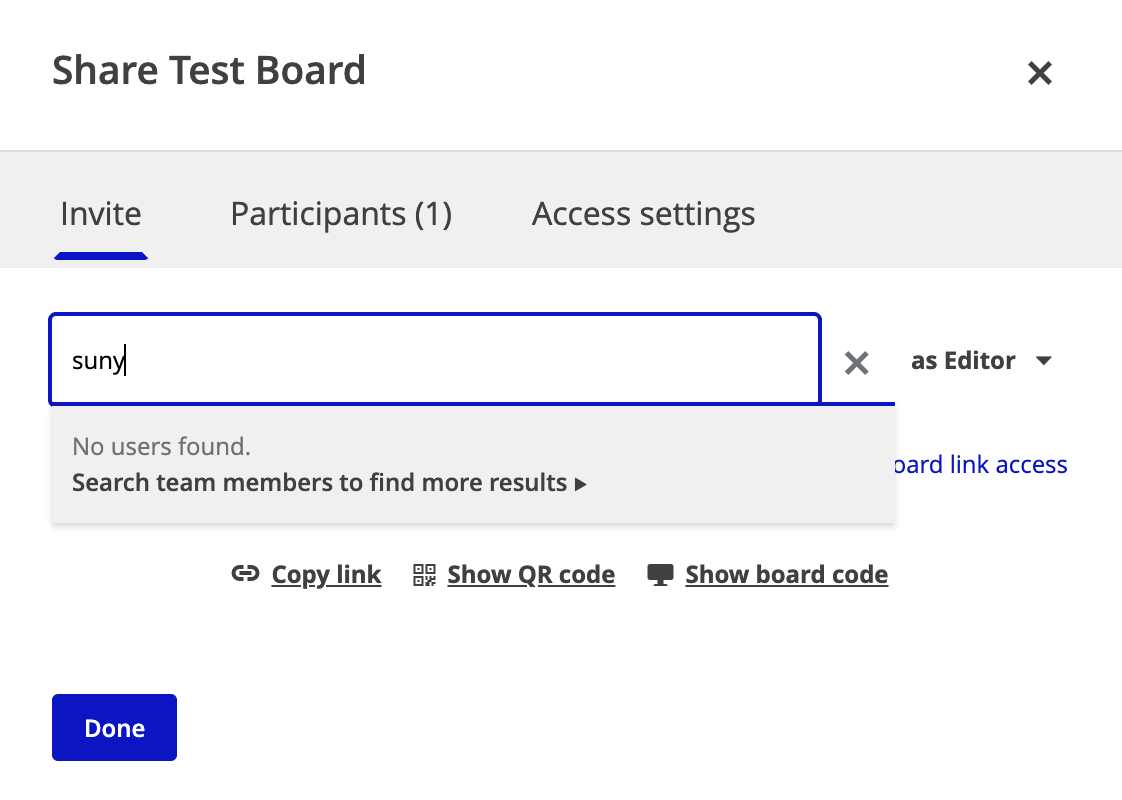Click the chain link icon

245,575
